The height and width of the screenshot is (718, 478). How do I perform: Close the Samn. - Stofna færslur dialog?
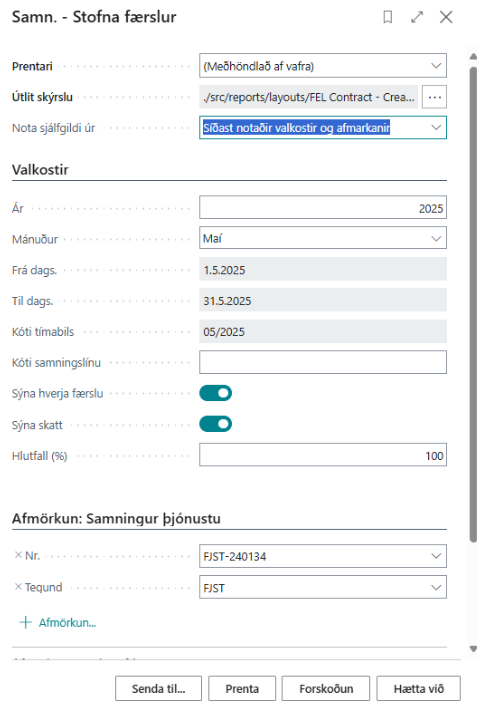point(446,17)
